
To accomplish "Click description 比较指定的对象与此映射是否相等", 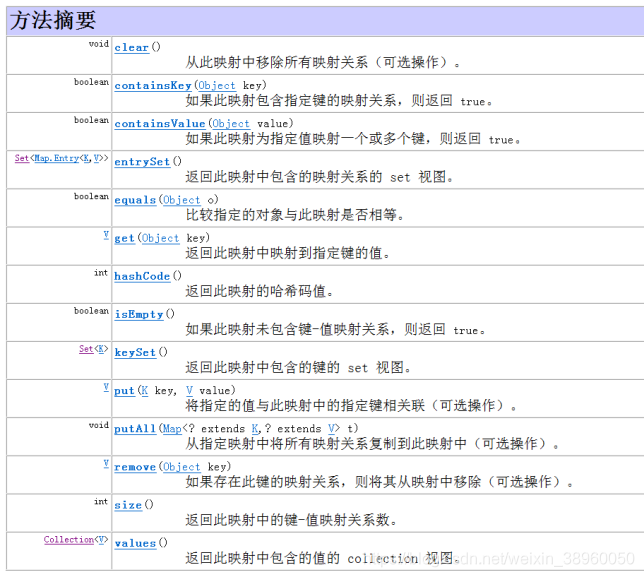I will click(294, 215).
